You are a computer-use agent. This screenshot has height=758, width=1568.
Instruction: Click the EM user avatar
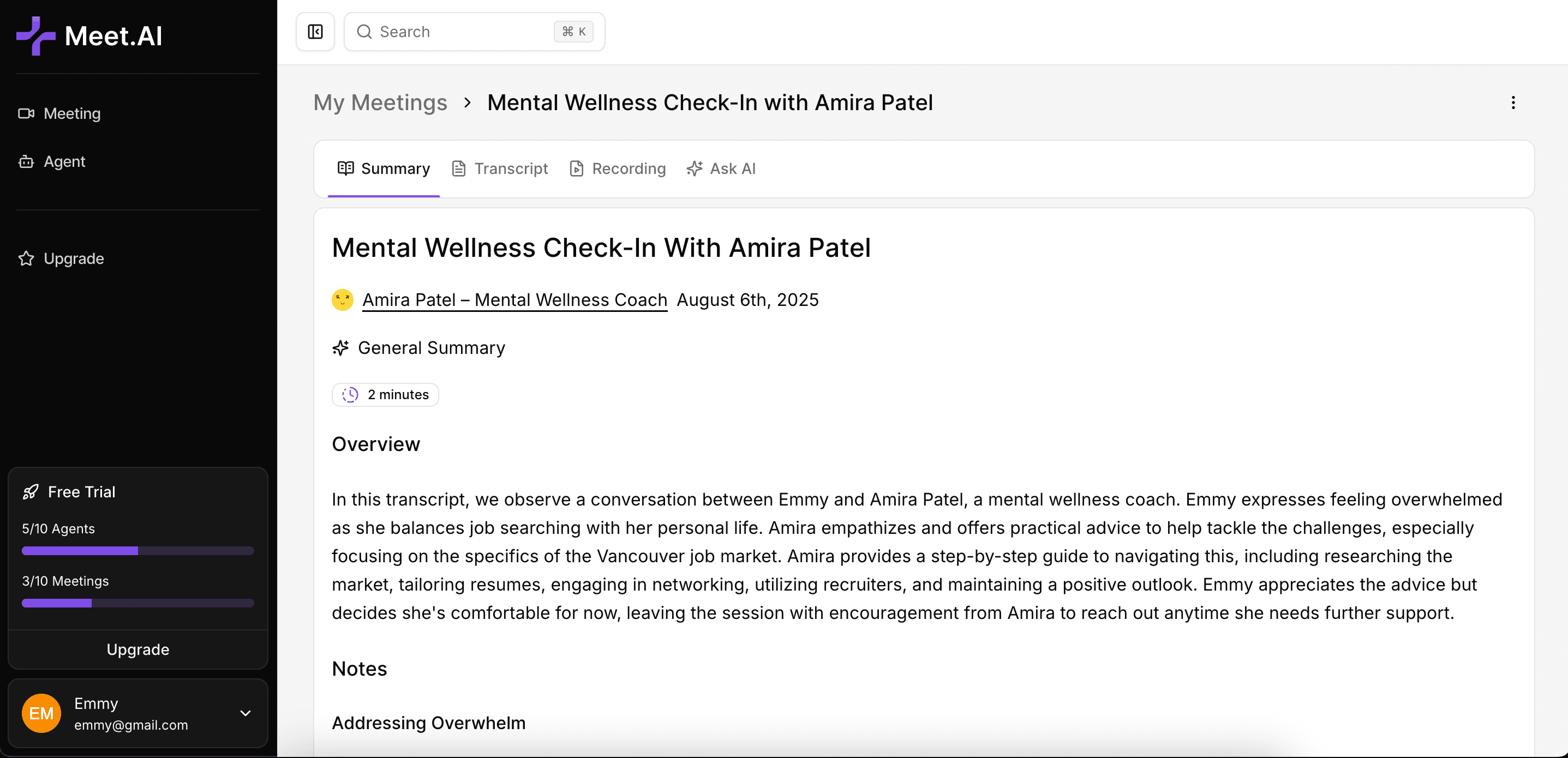(x=41, y=713)
